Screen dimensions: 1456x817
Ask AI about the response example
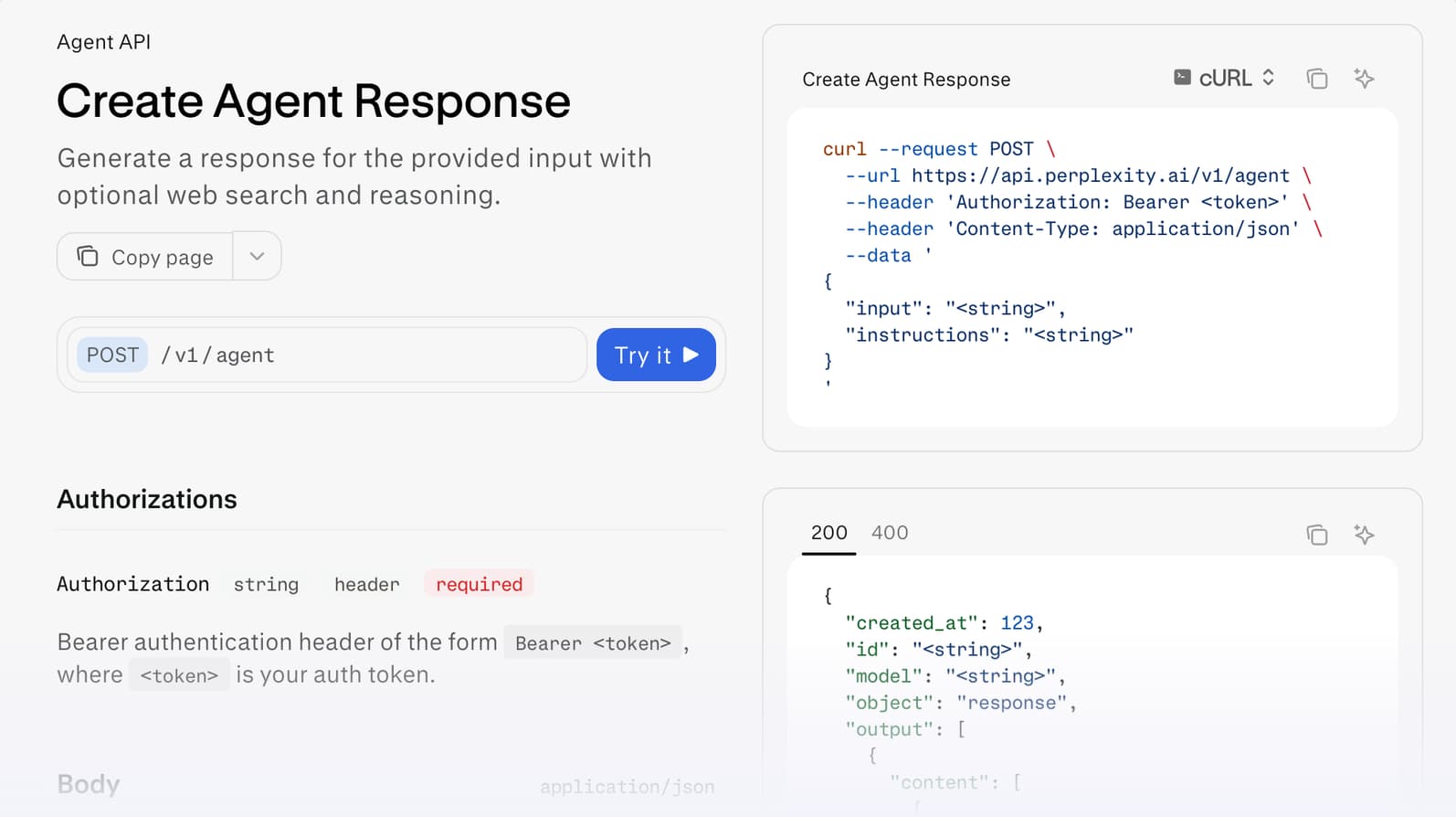tap(1364, 535)
